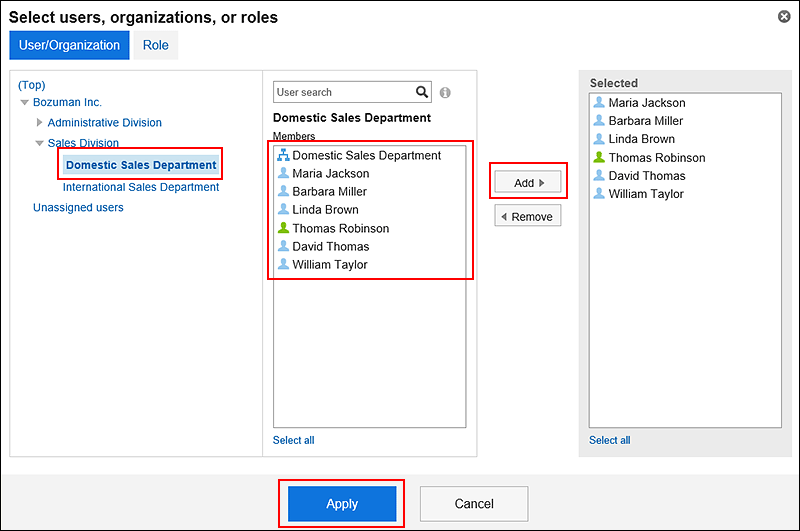Select Barbara Miller name in Members list
Image resolution: width=800 pixels, height=531 pixels.
point(330,191)
